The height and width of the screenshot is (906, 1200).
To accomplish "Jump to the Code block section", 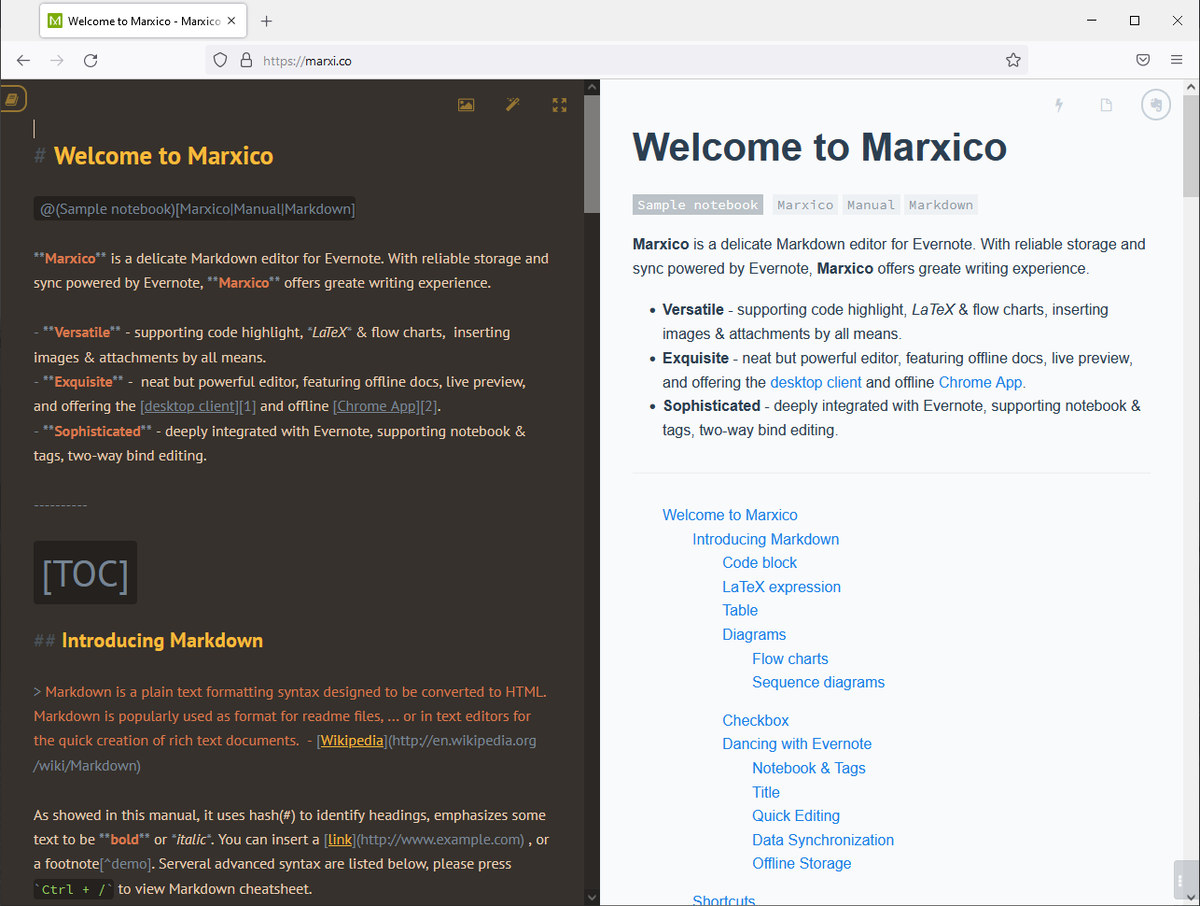I will 760,563.
